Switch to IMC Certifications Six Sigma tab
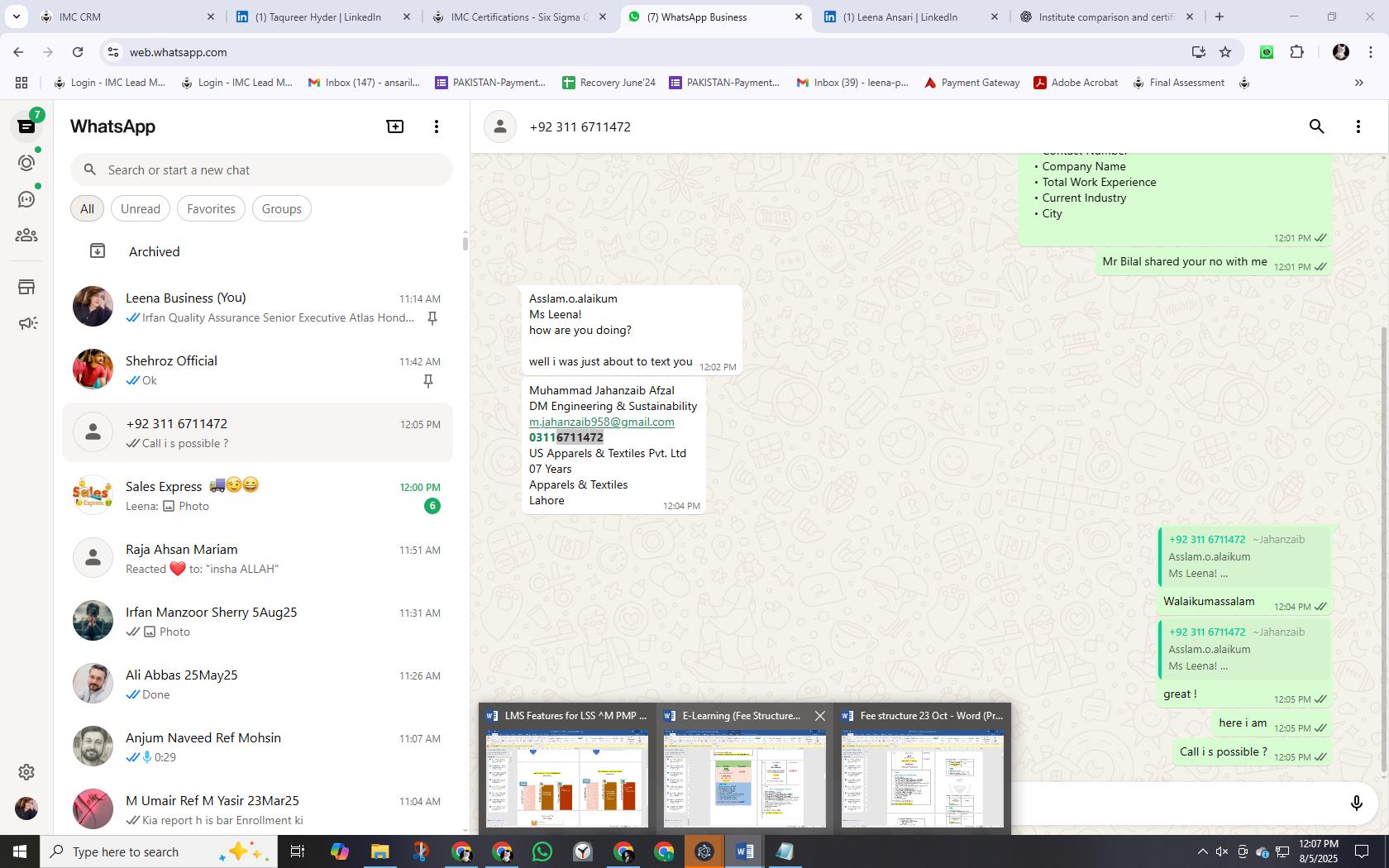Screen dimensions: 1389x868 pyautogui.click(x=519, y=17)
